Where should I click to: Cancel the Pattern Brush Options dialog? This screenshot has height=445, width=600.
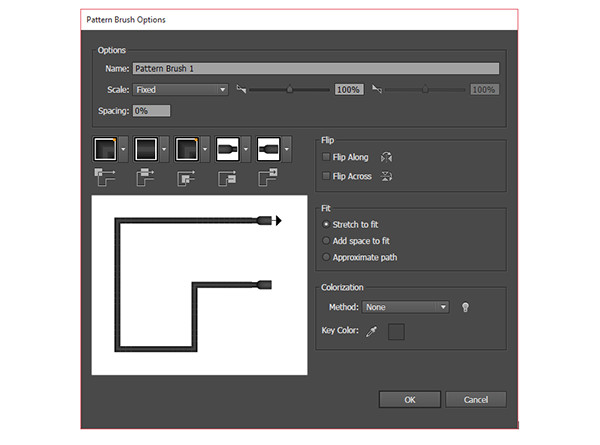click(x=476, y=400)
